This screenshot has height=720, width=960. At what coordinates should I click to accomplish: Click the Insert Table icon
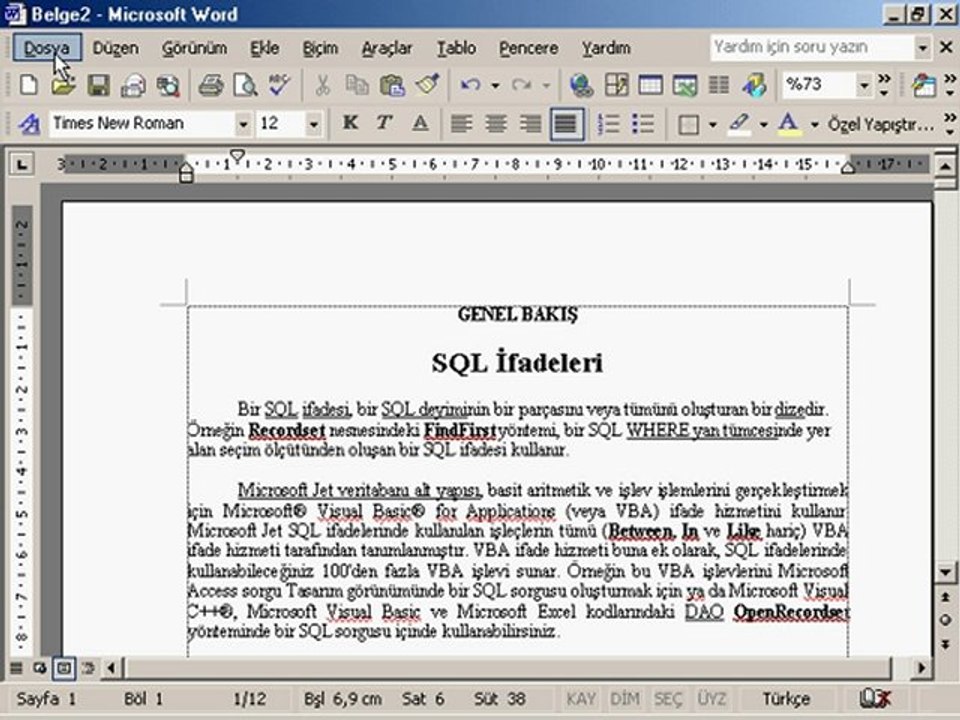click(x=650, y=85)
